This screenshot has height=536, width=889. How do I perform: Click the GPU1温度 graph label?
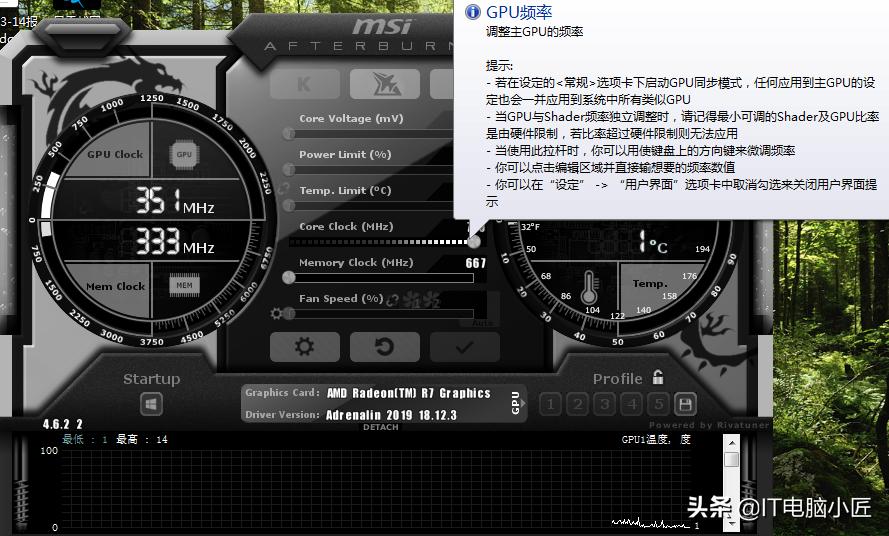pyautogui.click(x=656, y=440)
